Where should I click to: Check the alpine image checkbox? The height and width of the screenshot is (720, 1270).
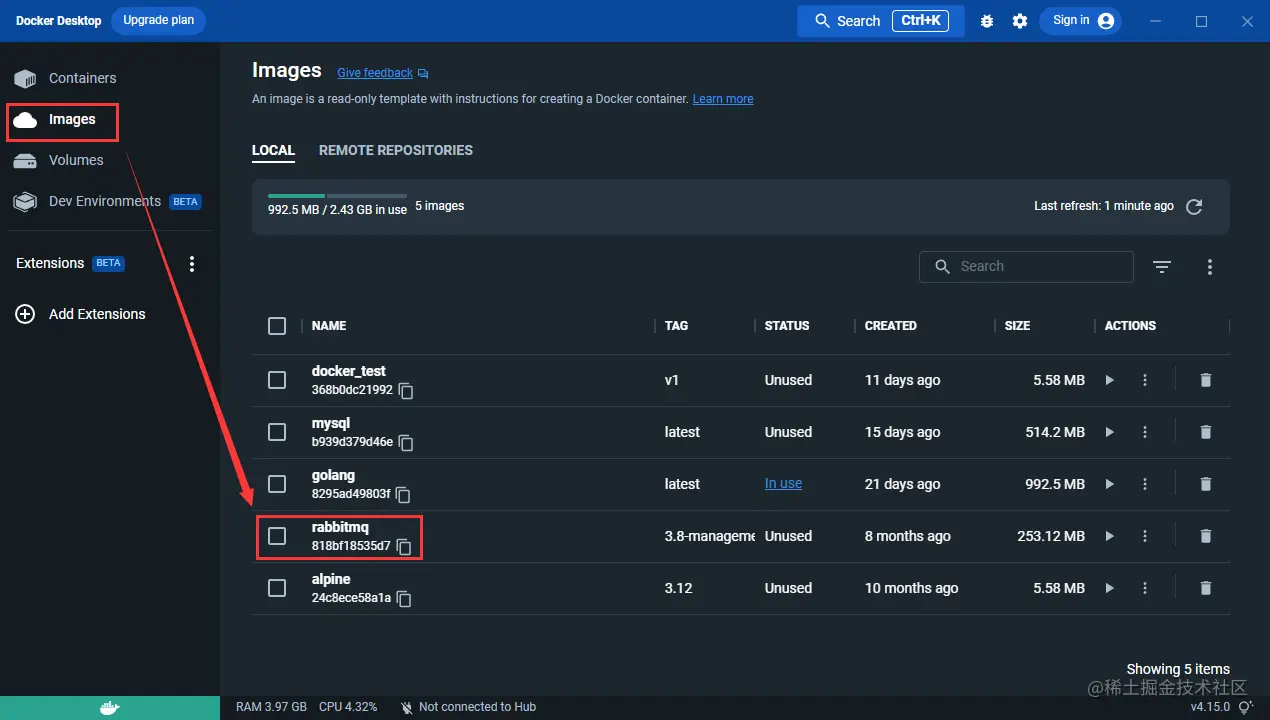click(277, 588)
